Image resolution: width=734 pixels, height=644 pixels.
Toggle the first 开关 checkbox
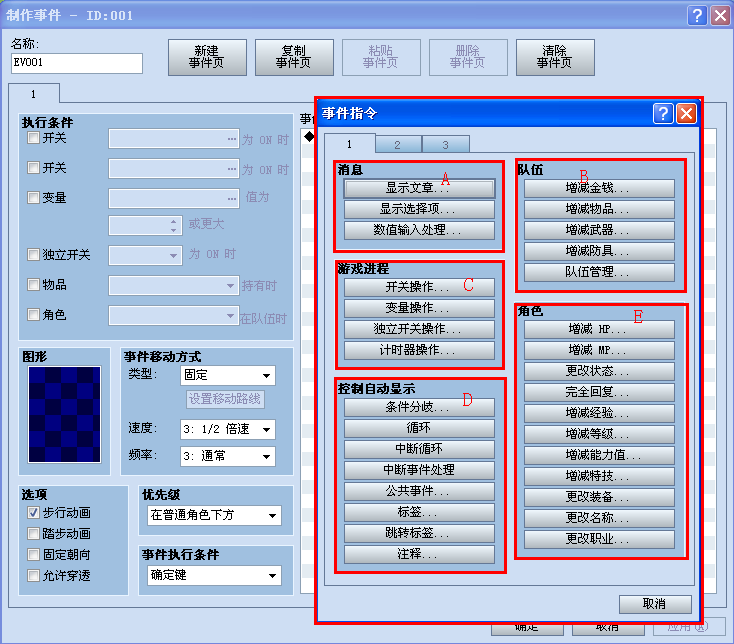pyautogui.click(x=33, y=138)
